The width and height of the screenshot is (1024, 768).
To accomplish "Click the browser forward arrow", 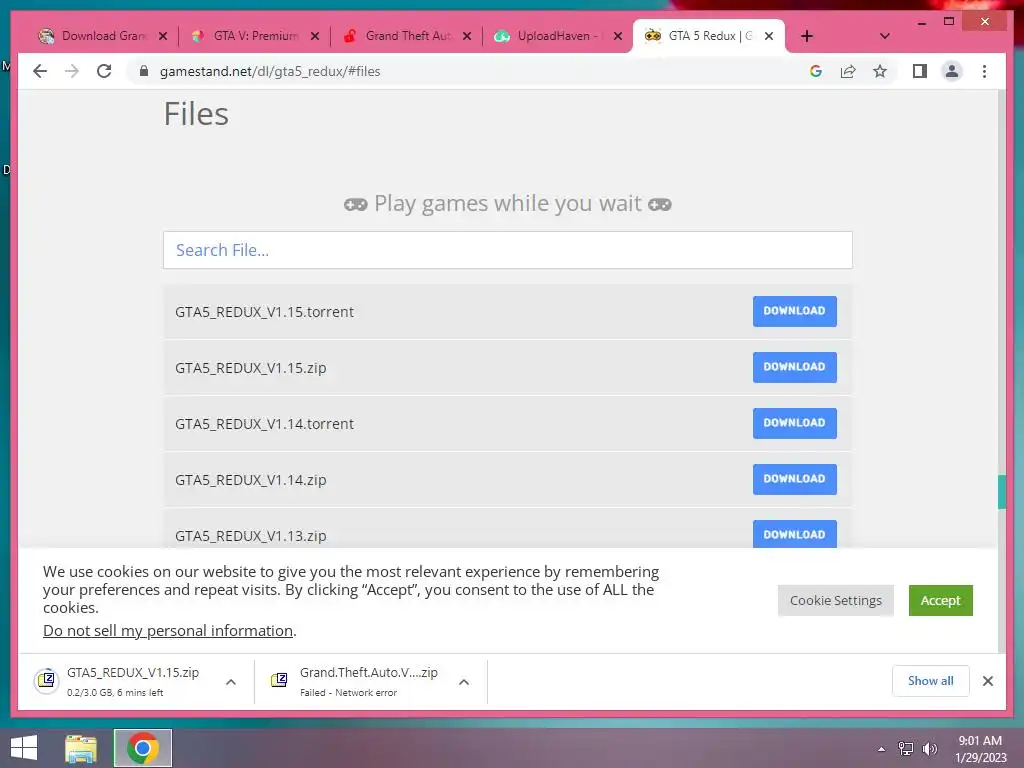I will coord(72,71).
